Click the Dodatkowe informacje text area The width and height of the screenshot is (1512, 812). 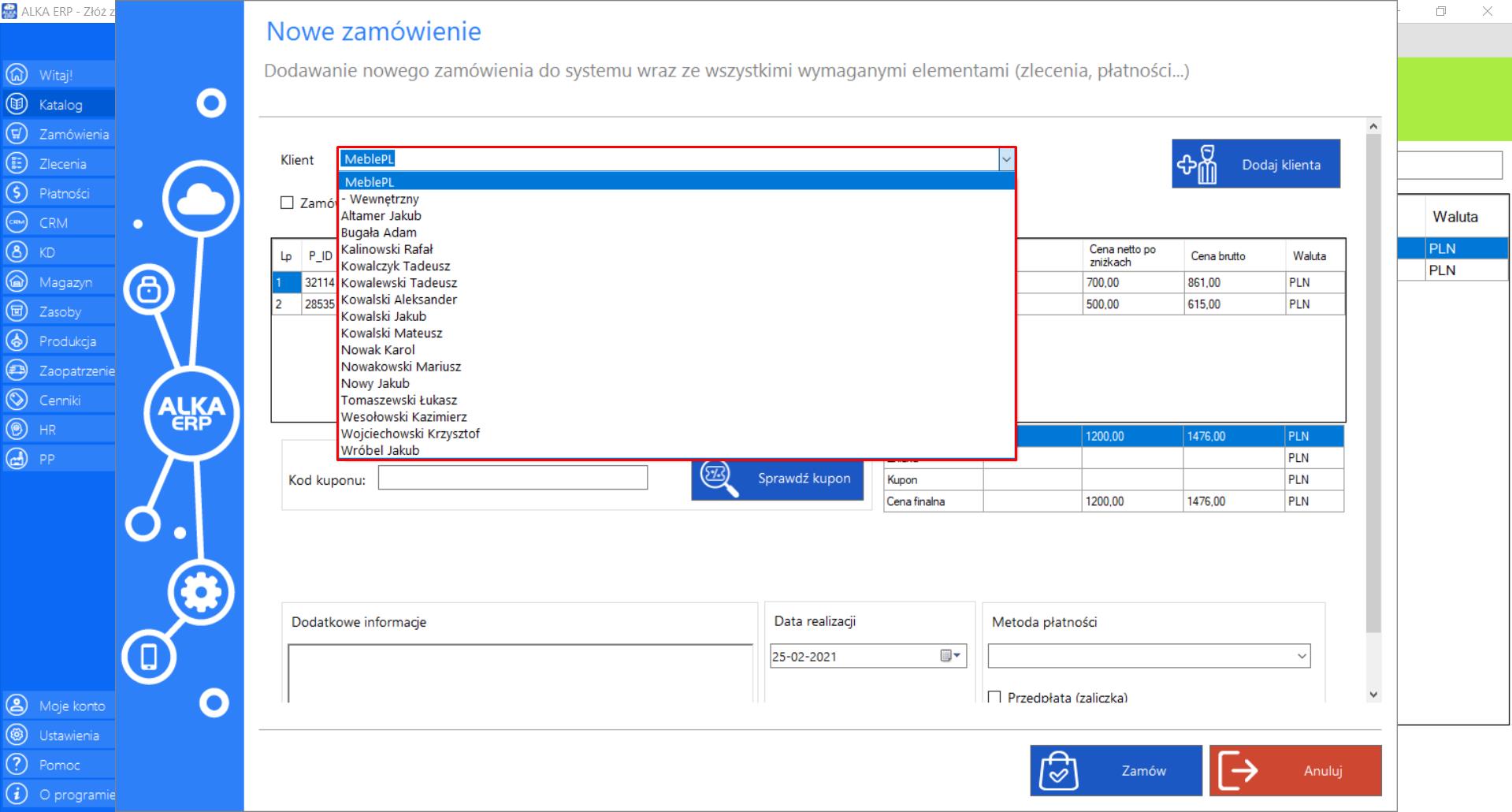point(520,674)
